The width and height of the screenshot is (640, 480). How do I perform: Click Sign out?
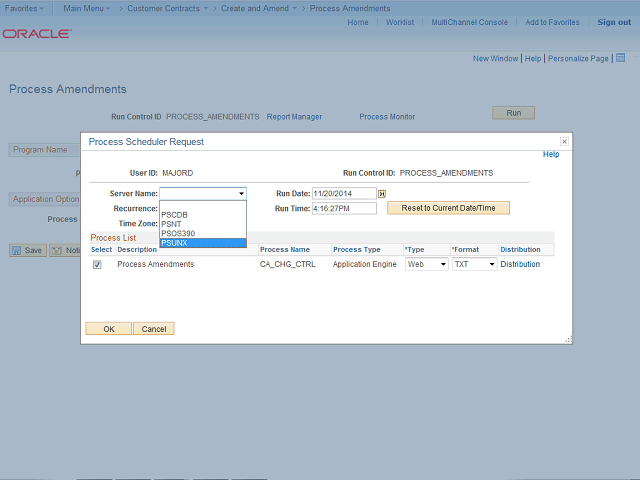[614, 22]
